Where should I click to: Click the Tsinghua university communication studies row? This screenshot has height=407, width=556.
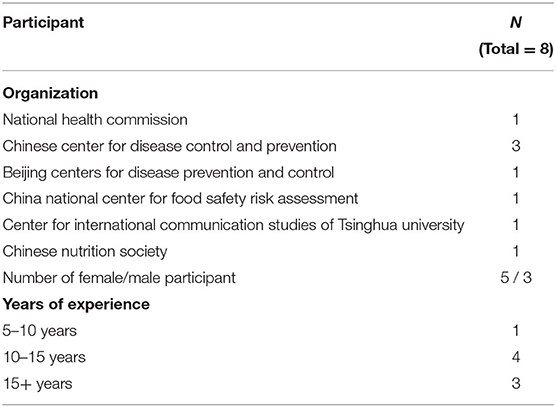(x=278, y=225)
